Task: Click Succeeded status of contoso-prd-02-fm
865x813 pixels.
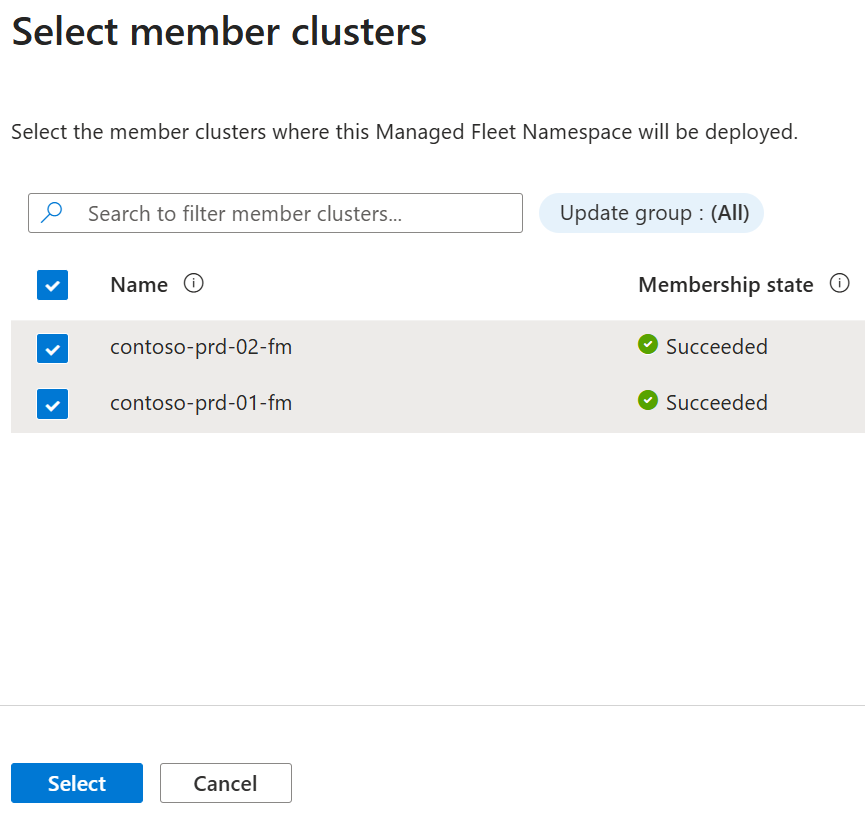Action: click(717, 346)
